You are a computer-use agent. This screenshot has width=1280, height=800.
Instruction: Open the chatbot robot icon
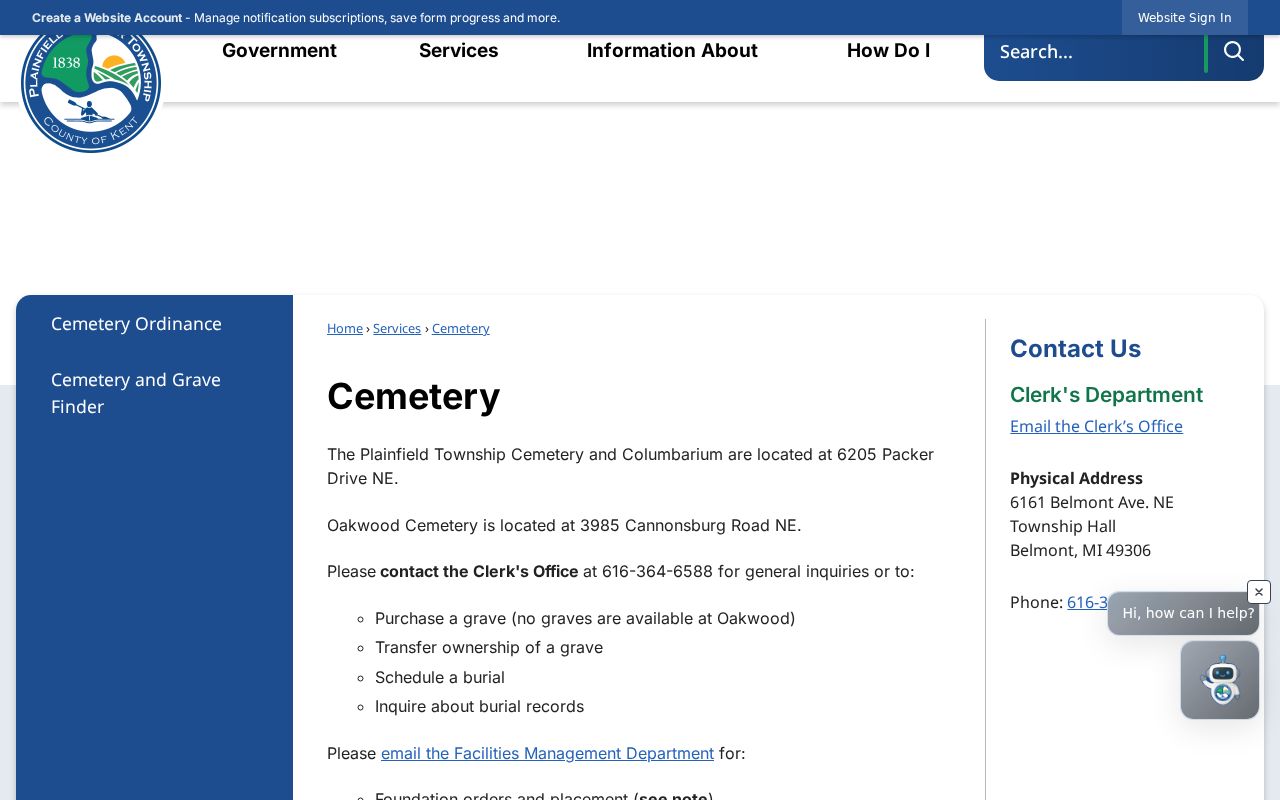[x=1220, y=680]
